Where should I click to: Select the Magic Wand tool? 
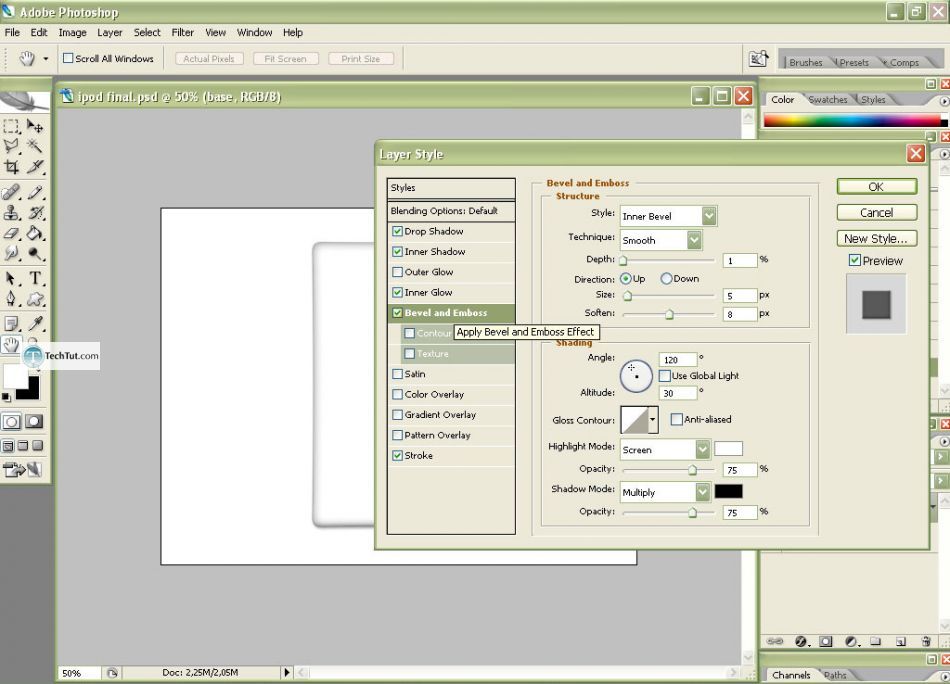pyautogui.click(x=35, y=145)
